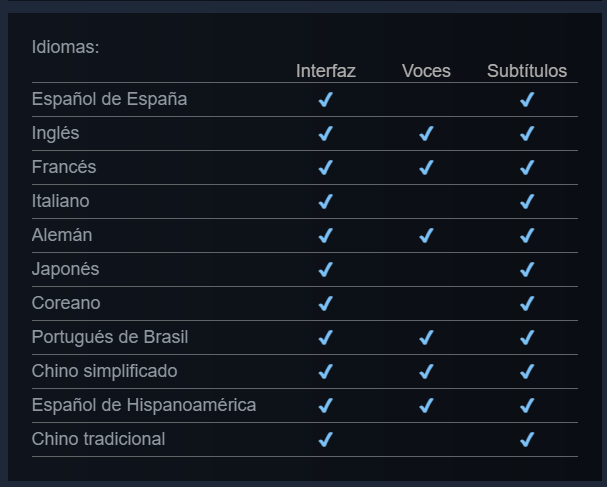
Task: Click the Subtítulos checkmark for Francés
Action: coord(527,168)
